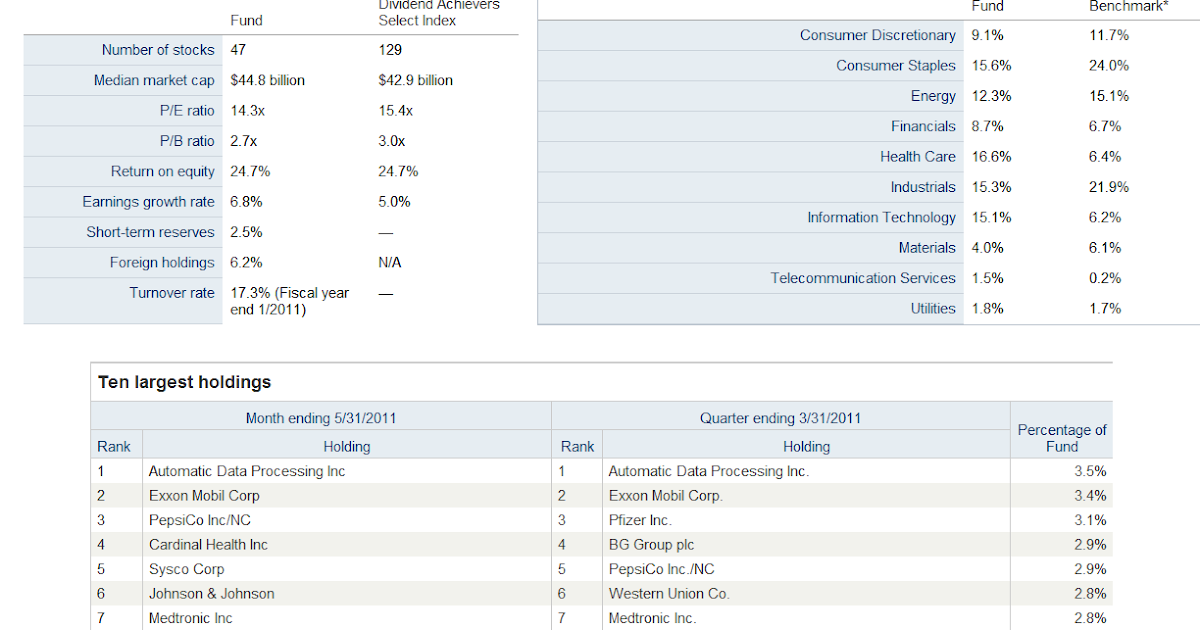Viewport: 1200px width, 630px height.
Task: Click the "Consumer Discretionary" sector label
Action: [x=878, y=35]
